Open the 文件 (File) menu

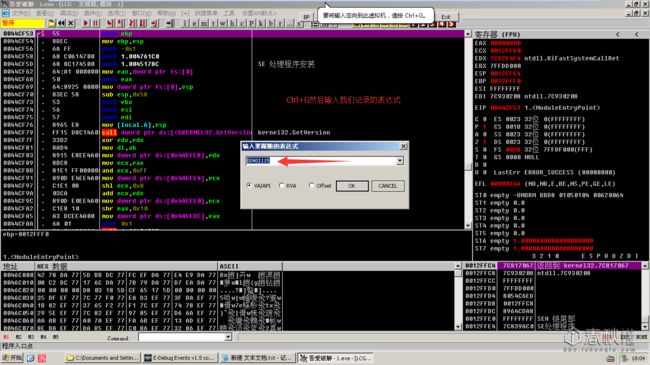coord(21,13)
